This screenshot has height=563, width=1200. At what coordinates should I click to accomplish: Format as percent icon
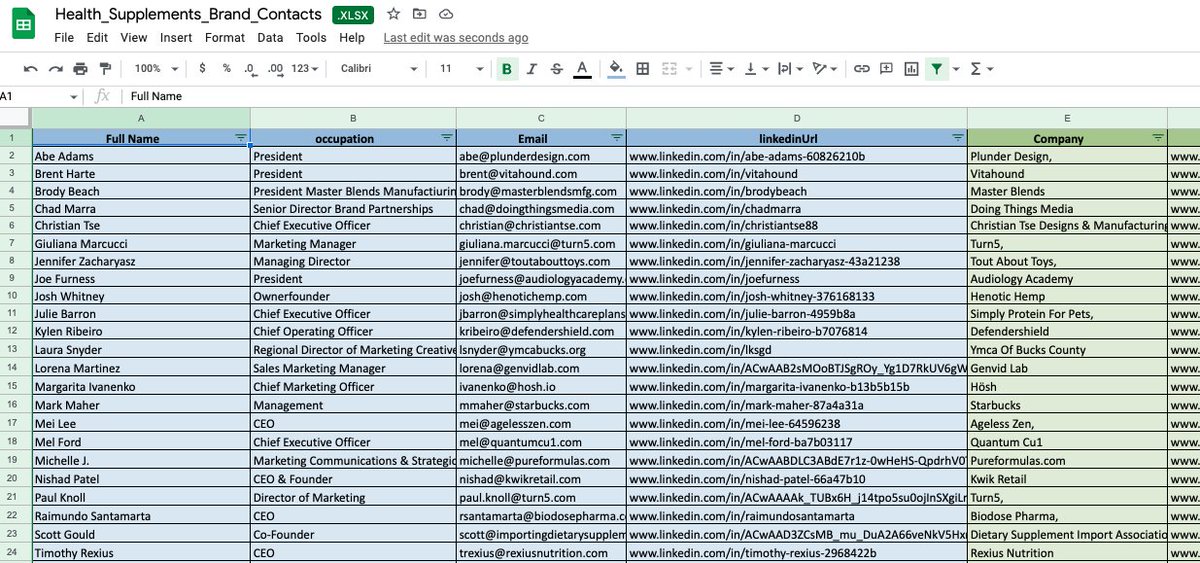click(227, 68)
